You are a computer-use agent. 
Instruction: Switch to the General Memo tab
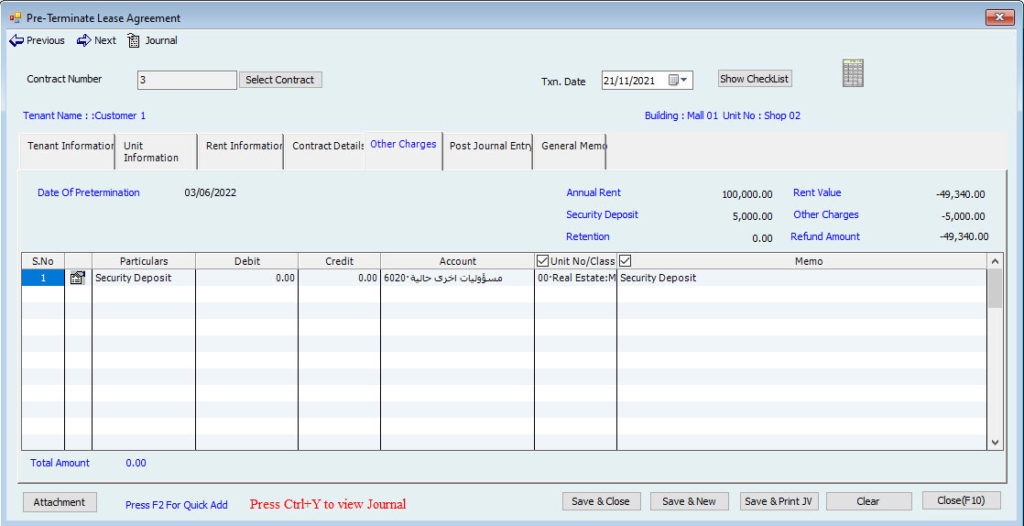(x=571, y=146)
